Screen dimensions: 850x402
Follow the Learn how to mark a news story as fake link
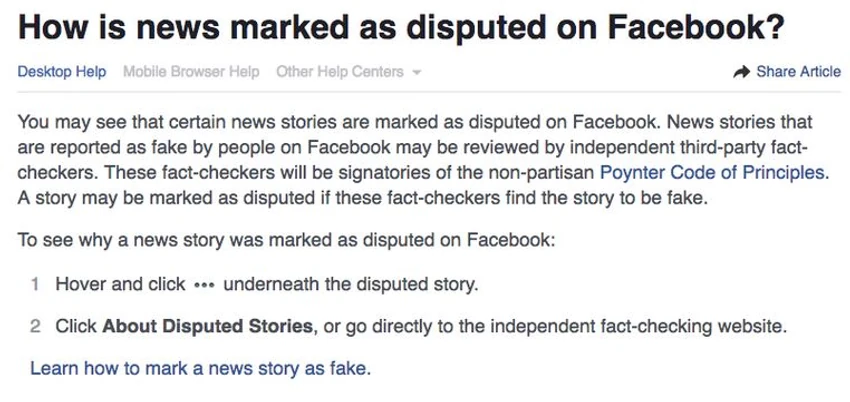pos(201,368)
